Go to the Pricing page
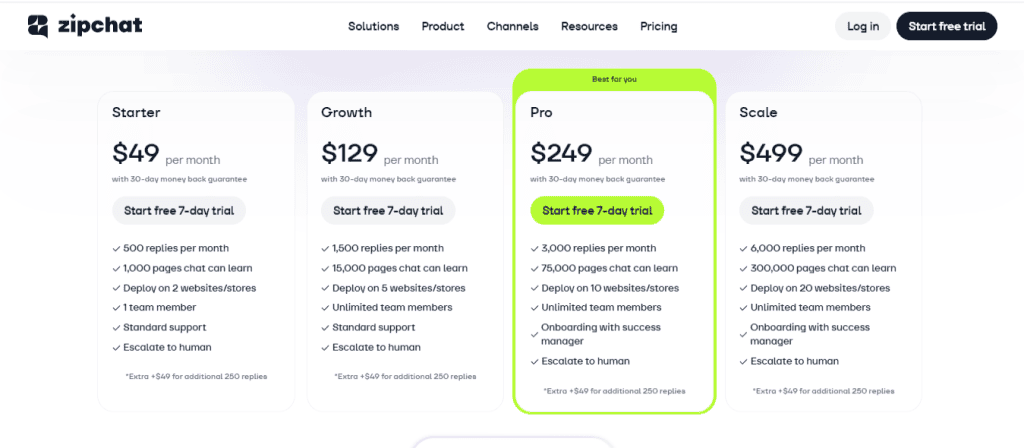 (x=659, y=26)
